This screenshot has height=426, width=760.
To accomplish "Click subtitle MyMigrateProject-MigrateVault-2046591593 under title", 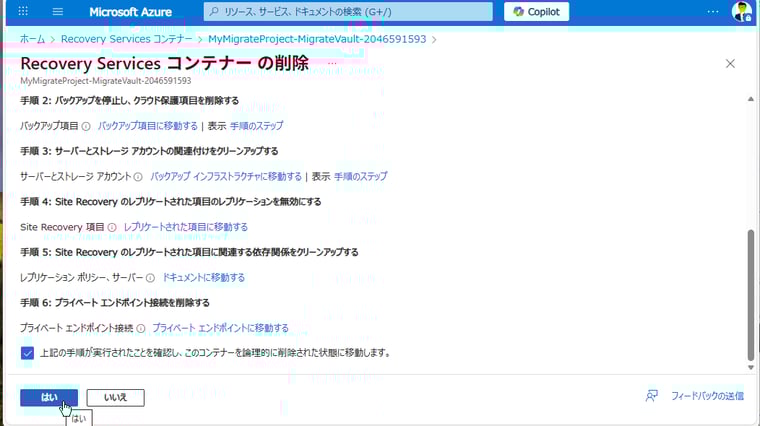I will (x=106, y=81).
